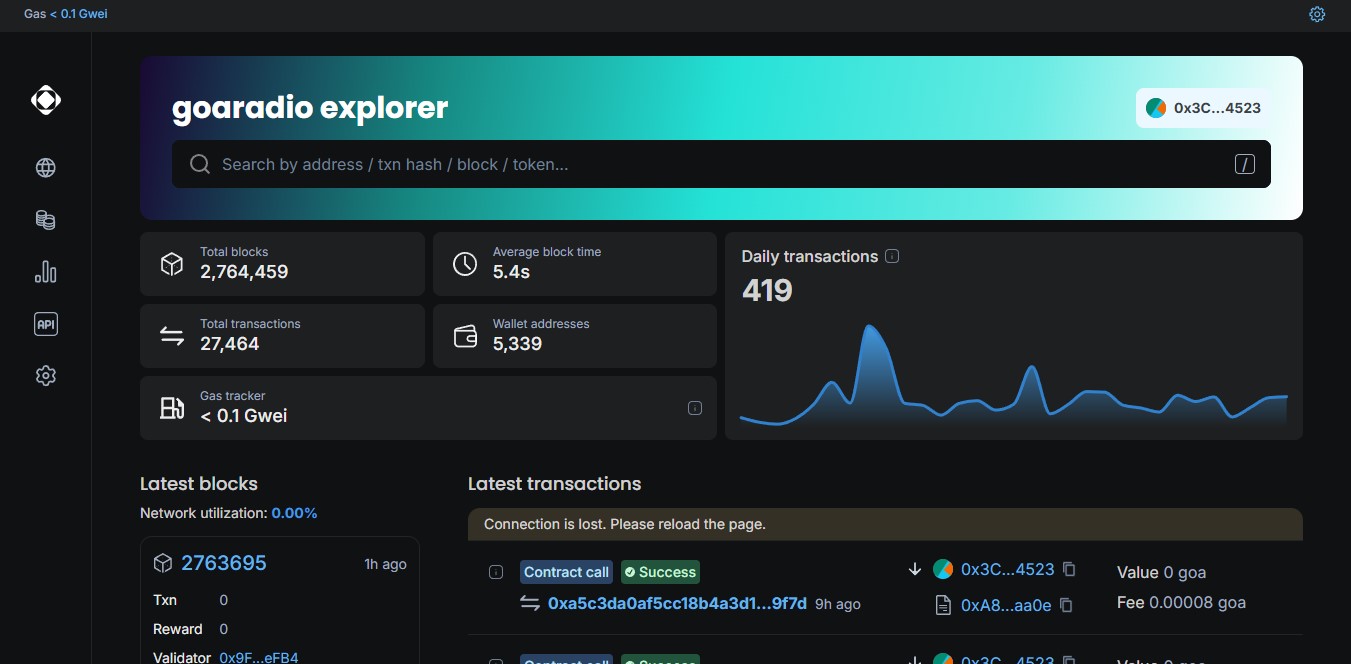Copy the 0xA8...aa0e contract address
The height and width of the screenshot is (664, 1351).
[1066, 605]
